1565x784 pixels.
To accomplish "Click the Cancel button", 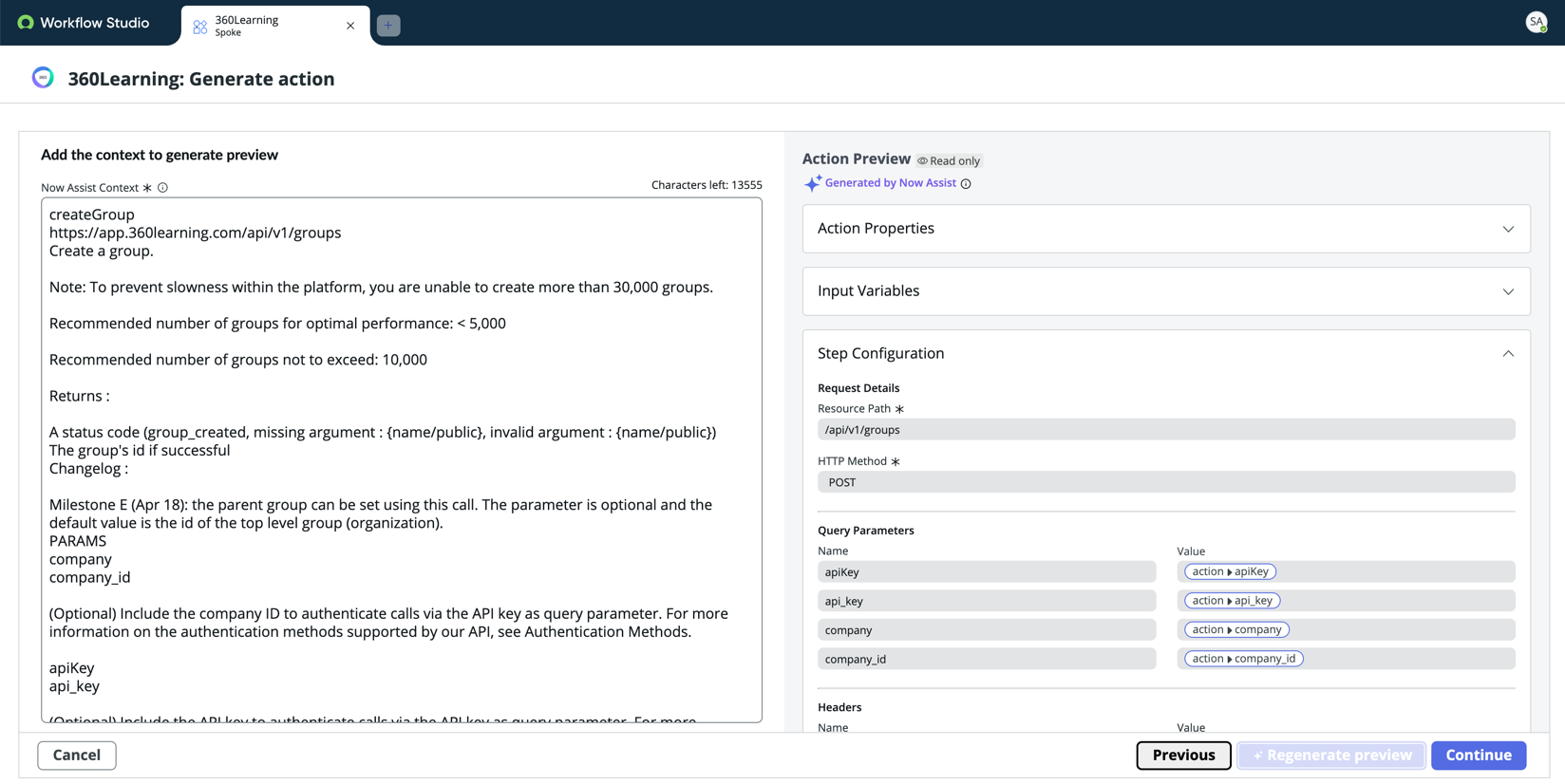I will point(77,756).
